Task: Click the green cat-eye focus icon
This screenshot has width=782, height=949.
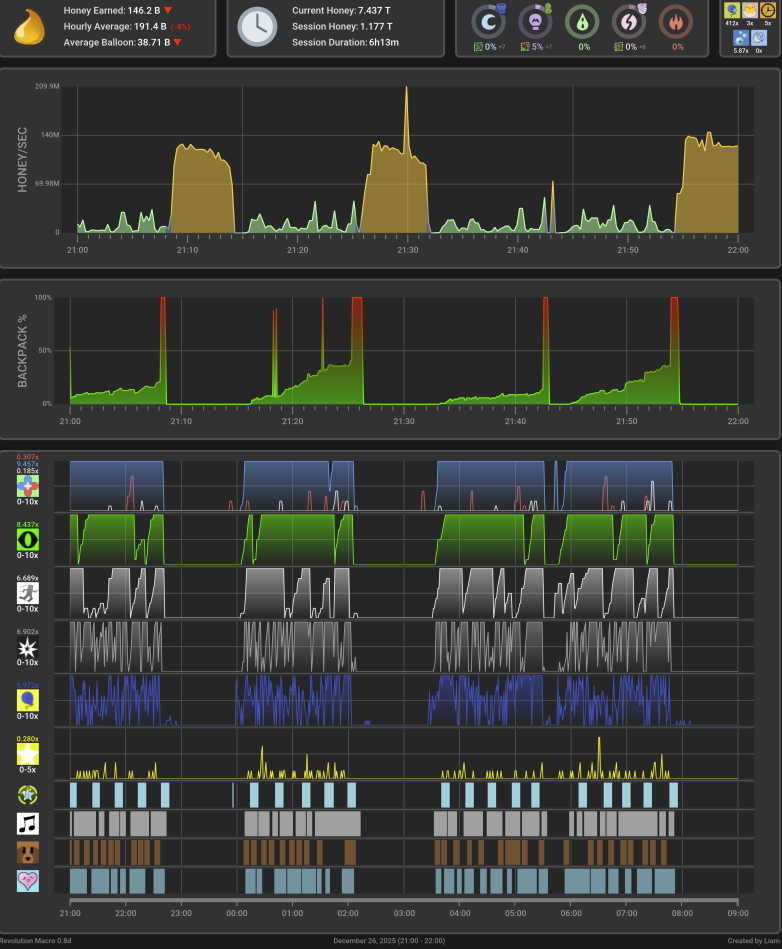Action: point(27,539)
